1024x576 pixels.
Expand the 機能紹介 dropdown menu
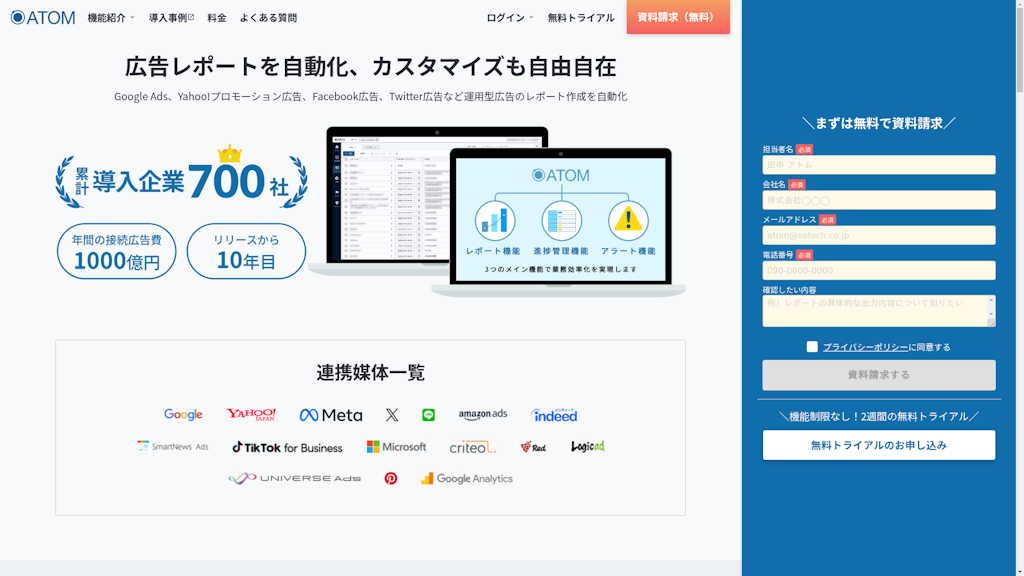point(110,18)
